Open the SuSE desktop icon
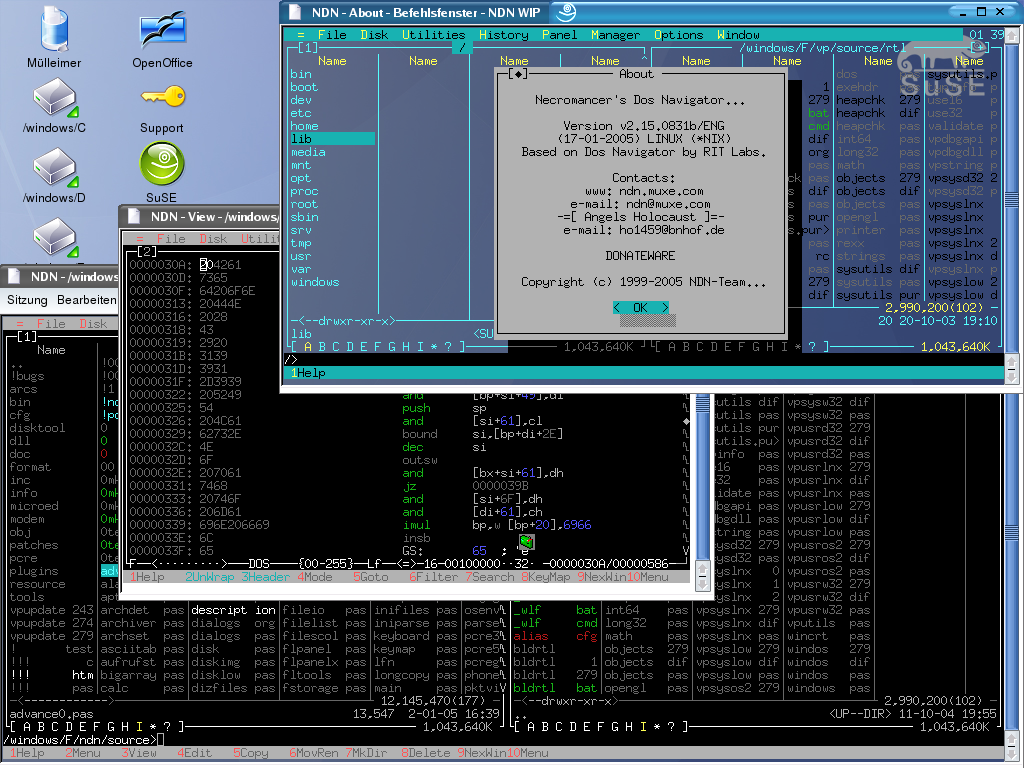Screen dimensions: 1024x768 point(162,172)
